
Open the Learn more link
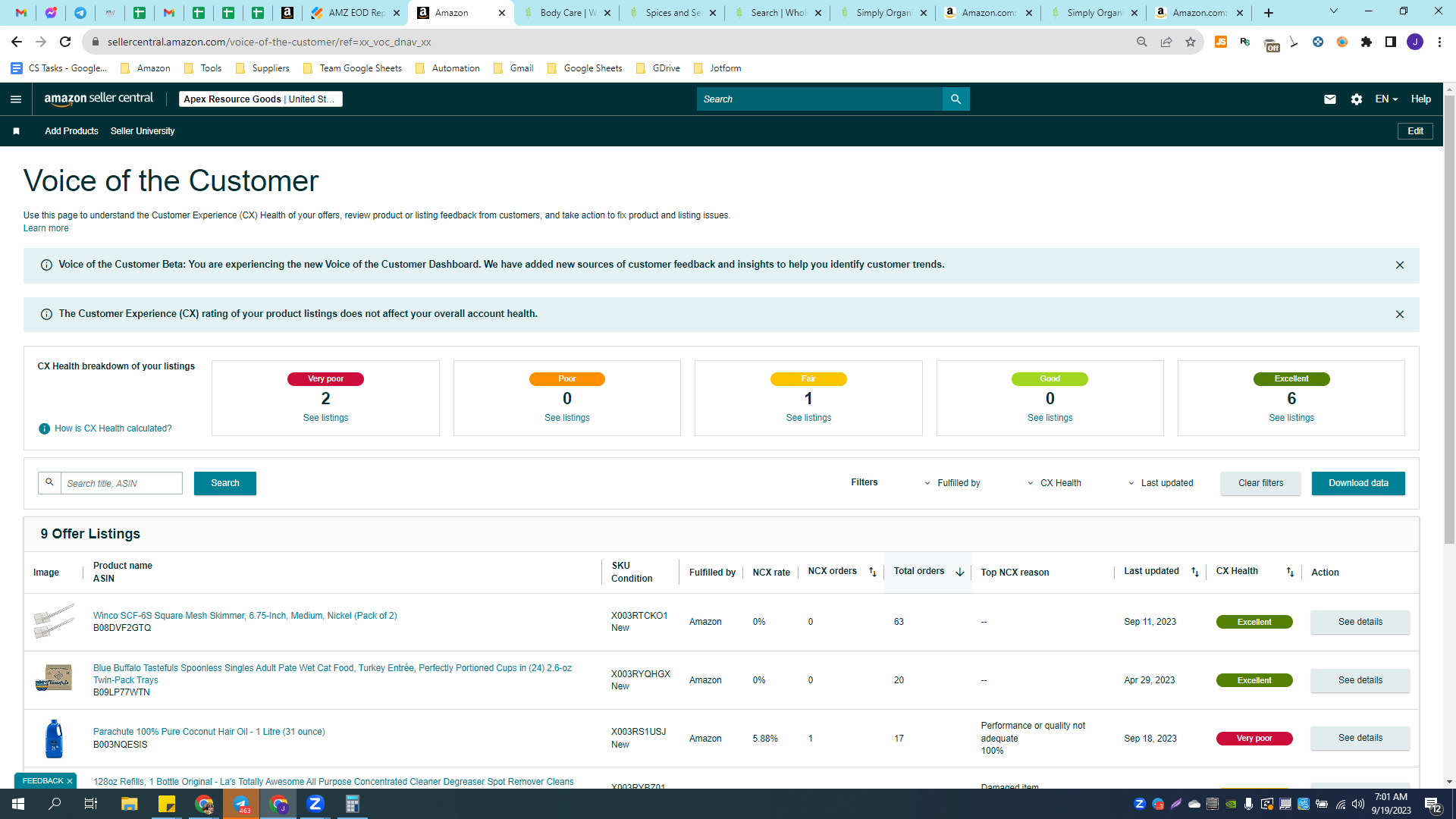45,228
